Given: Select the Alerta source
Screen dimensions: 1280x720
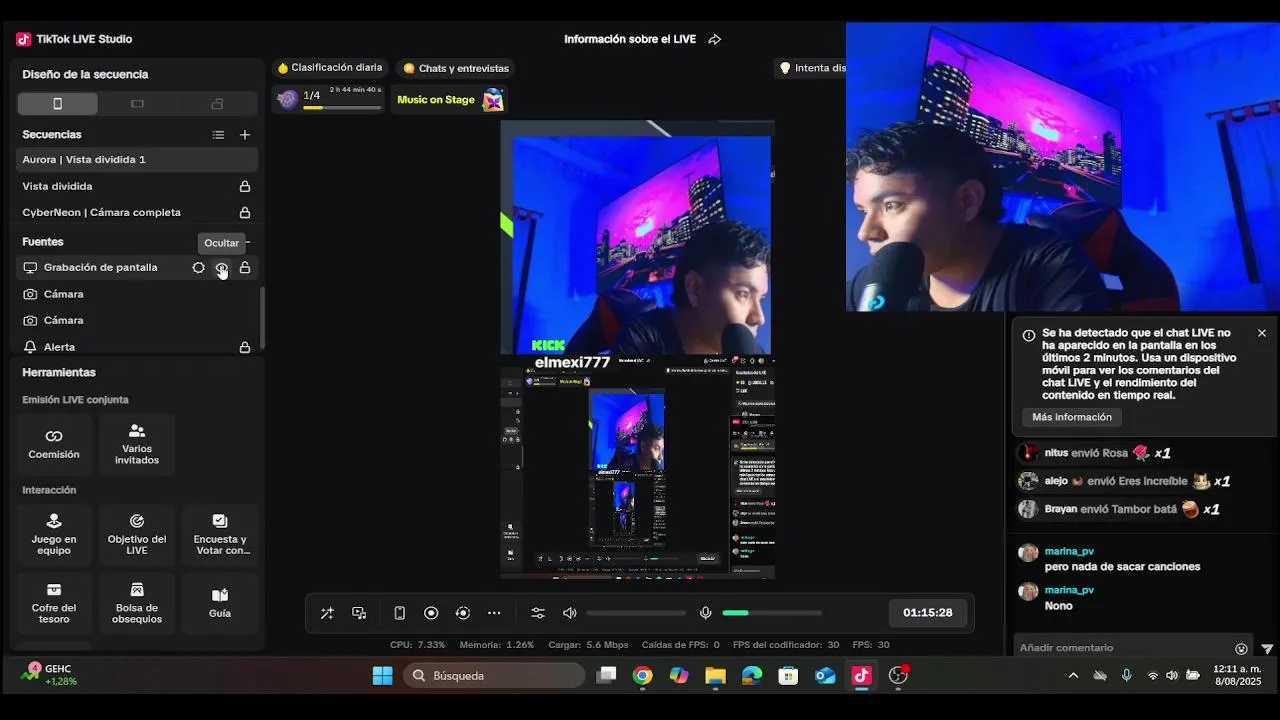Looking at the screenshot, I should 137,347.
